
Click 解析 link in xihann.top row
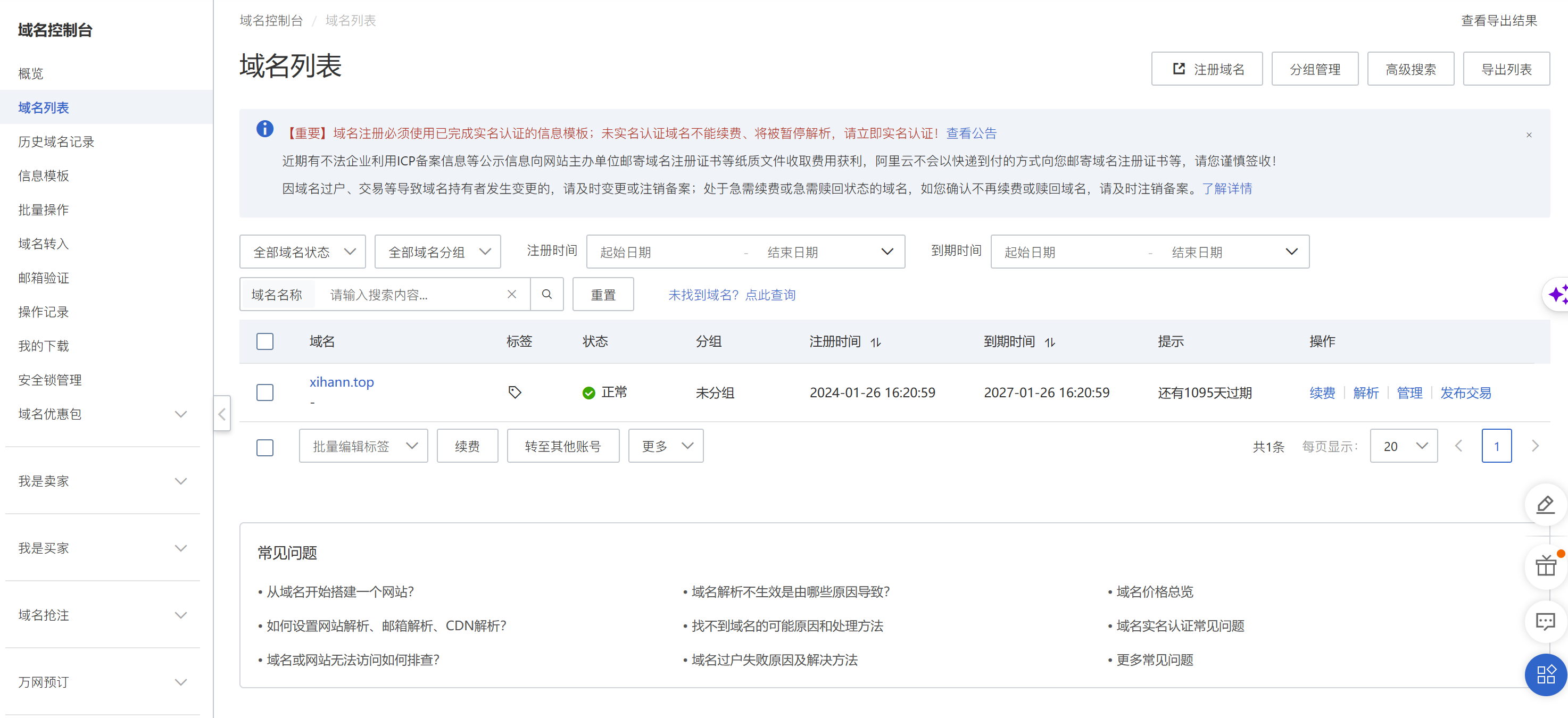point(1365,393)
